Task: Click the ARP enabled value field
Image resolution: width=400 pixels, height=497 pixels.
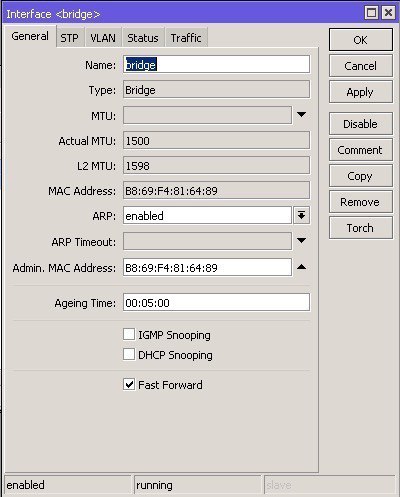Action: pos(207,215)
